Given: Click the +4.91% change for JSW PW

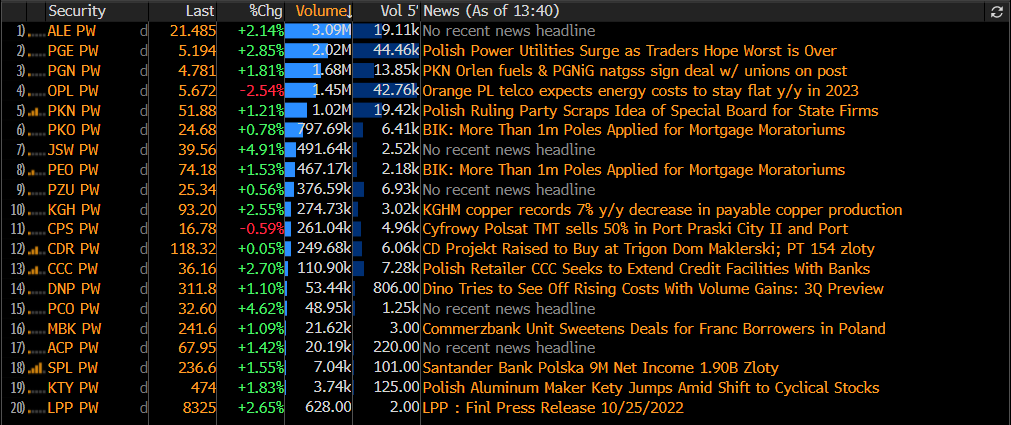Looking at the screenshot, I should pyautogui.click(x=261, y=150).
